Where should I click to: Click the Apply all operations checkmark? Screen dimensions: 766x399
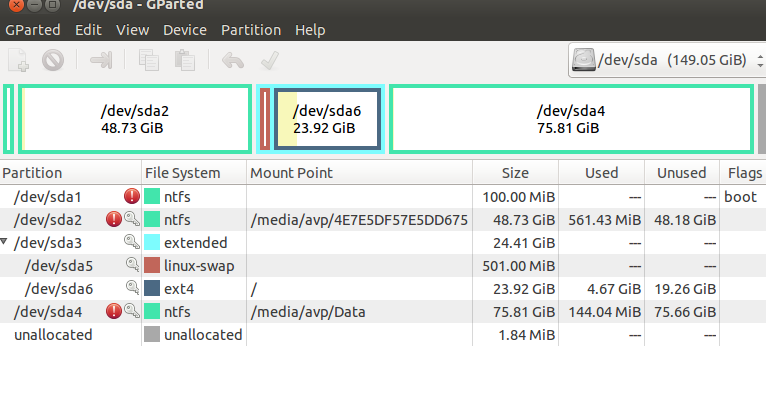(270, 61)
